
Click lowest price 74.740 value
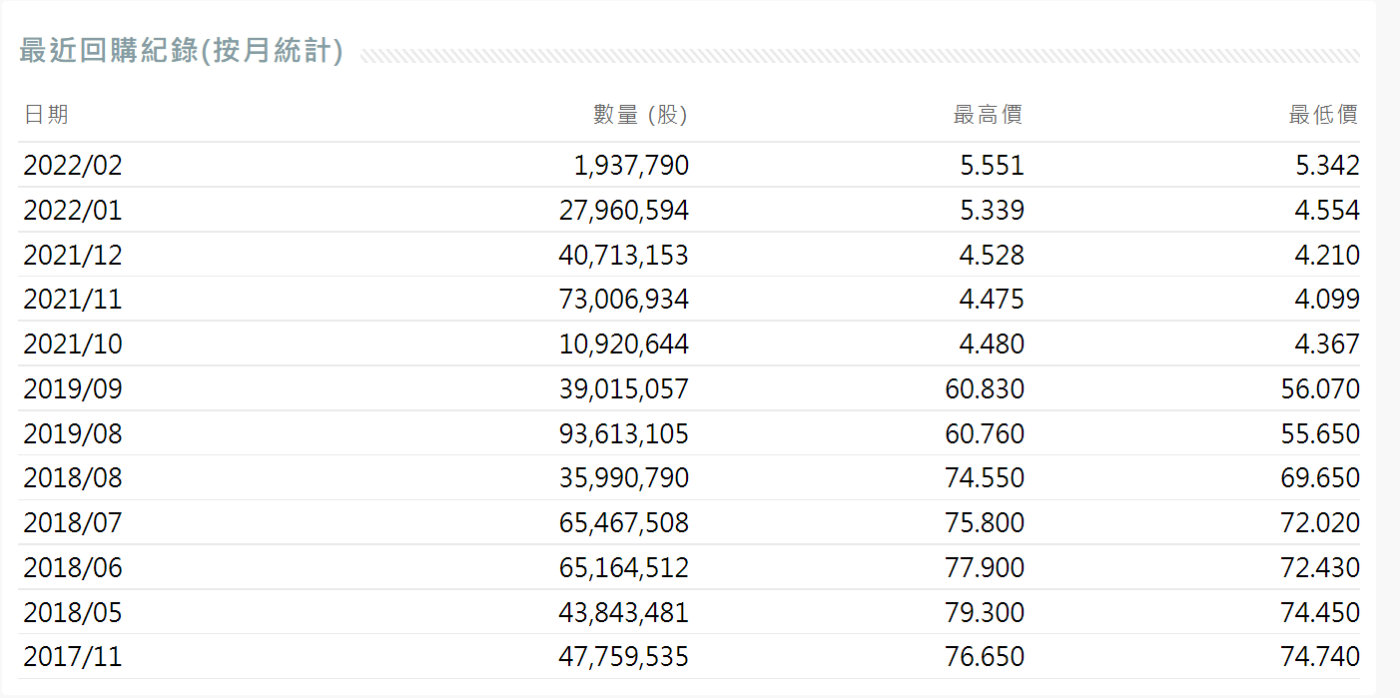point(1320,657)
